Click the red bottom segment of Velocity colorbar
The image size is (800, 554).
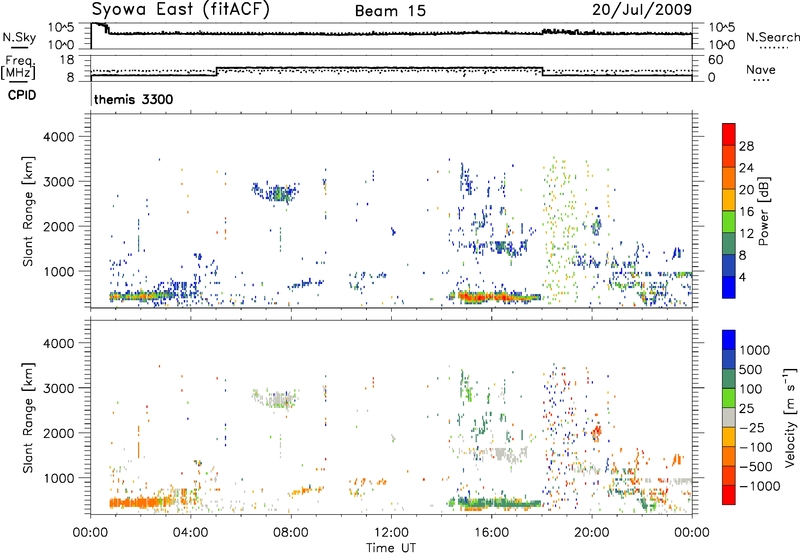[x=729, y=495]
